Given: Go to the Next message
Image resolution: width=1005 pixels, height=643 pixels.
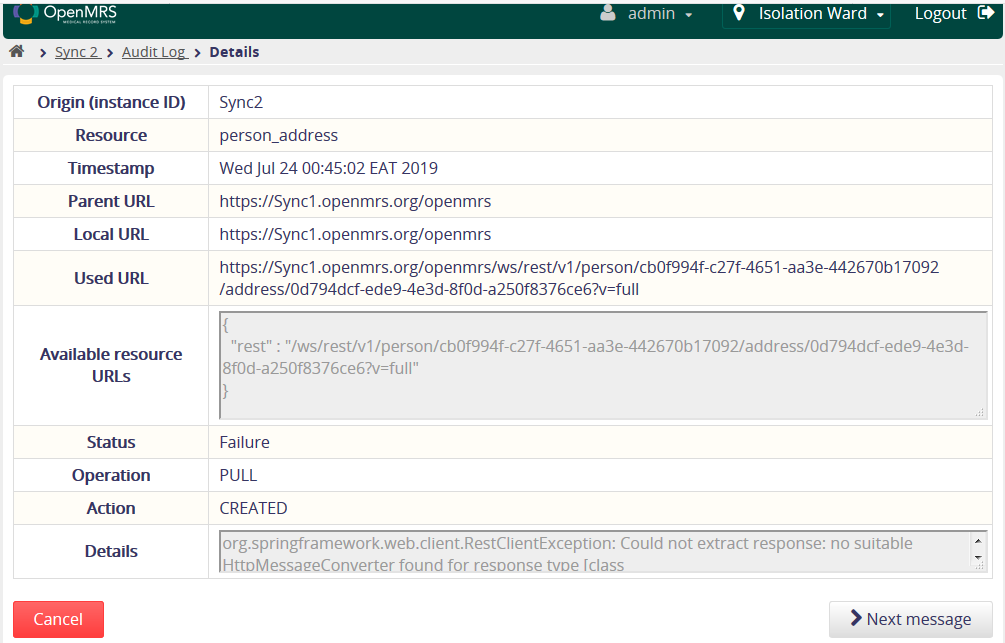Looking at the screenshot, I should pyautogui.click(x=910, y=619).
